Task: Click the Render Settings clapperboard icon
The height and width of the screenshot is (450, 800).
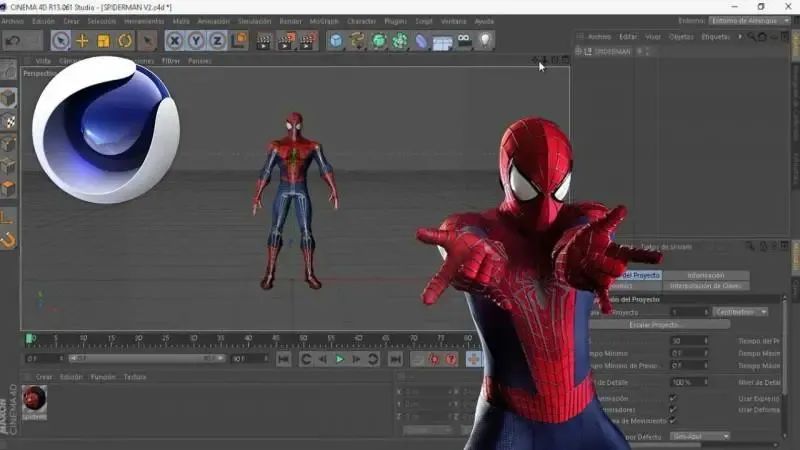Action: coord(308,41)
